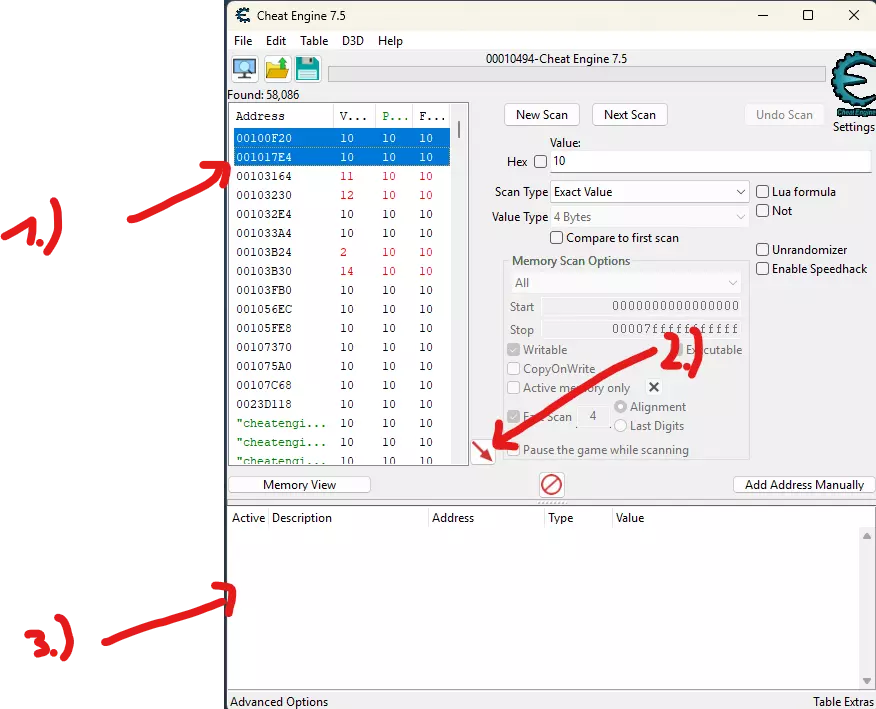Click the Start address field
The image size is (876, 709).
[641, 306]
